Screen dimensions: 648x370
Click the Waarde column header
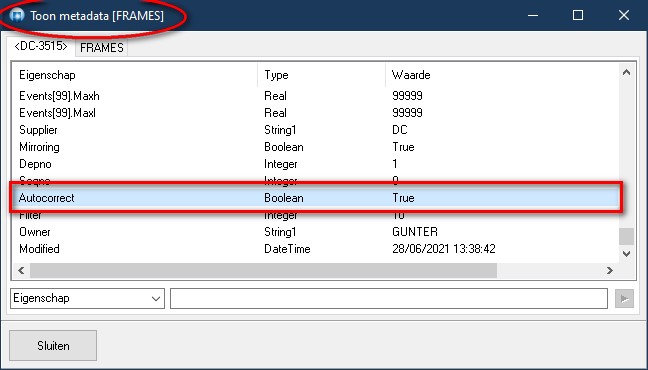[x=502, y=75]
